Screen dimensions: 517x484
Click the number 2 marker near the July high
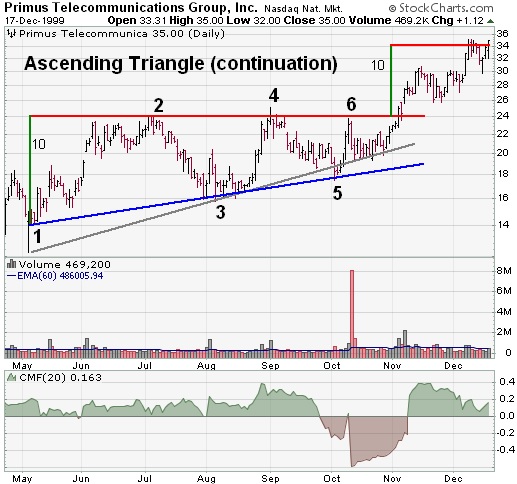coord(158,105)
